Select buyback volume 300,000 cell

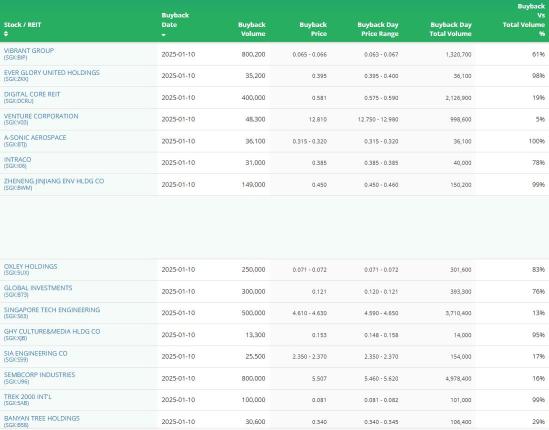pyautogui.click(x=253, y=291)
